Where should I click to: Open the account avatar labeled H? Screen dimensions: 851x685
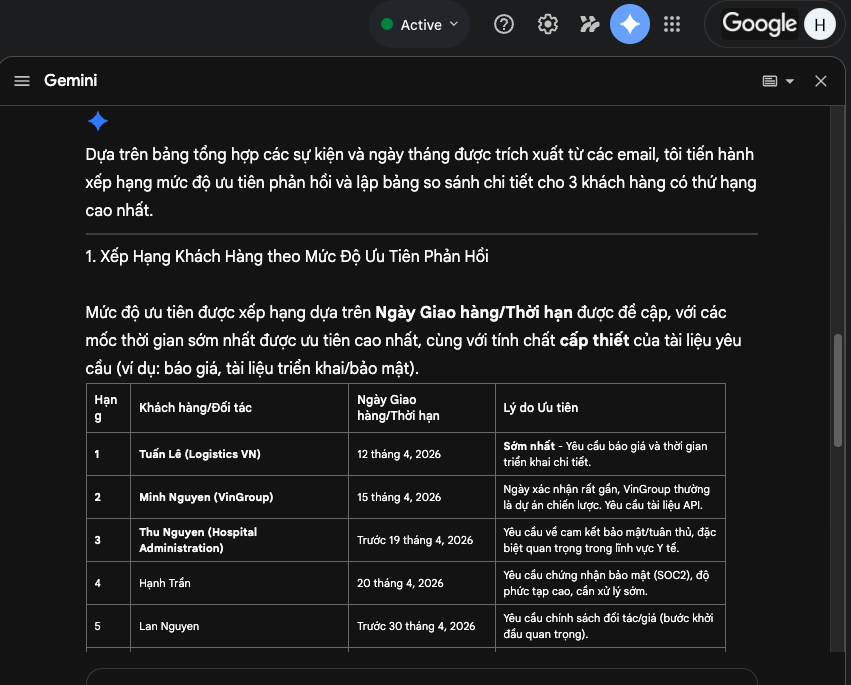(819, 25)
